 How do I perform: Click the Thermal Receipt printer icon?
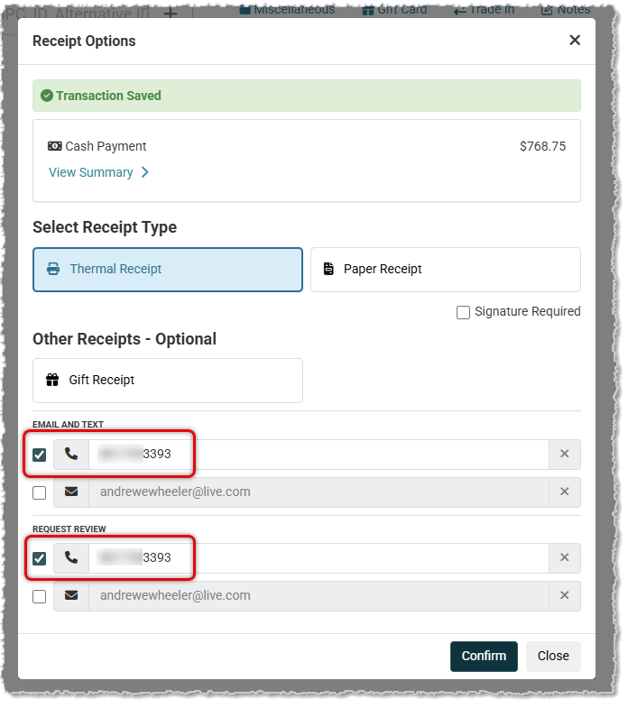pyautogui.click(x=53, y=269)
